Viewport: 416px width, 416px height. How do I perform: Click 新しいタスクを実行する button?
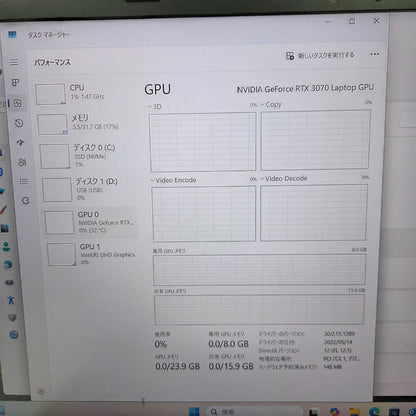coord(320,55)
